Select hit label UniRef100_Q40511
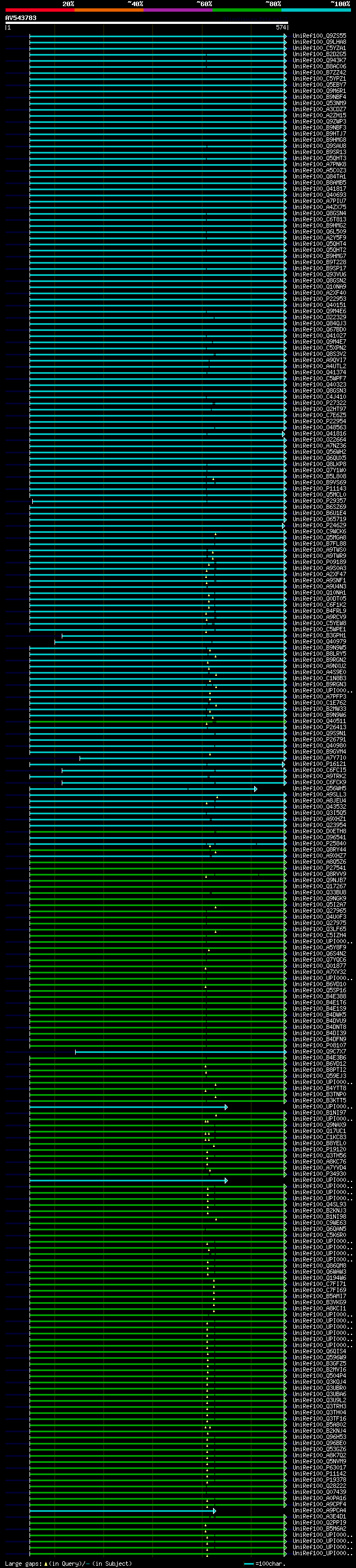This screenshot has width=356, height=1568. tap(319, 721)
